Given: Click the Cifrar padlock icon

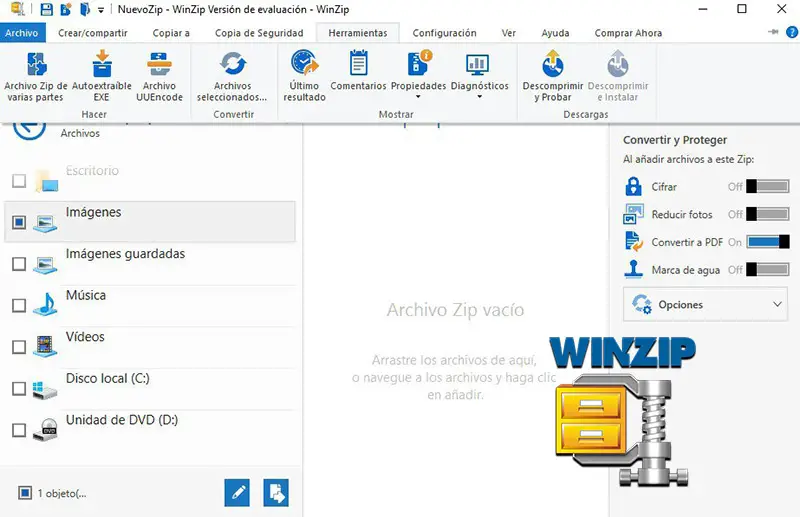Looking at the screenshot, I should click(634, 186).
